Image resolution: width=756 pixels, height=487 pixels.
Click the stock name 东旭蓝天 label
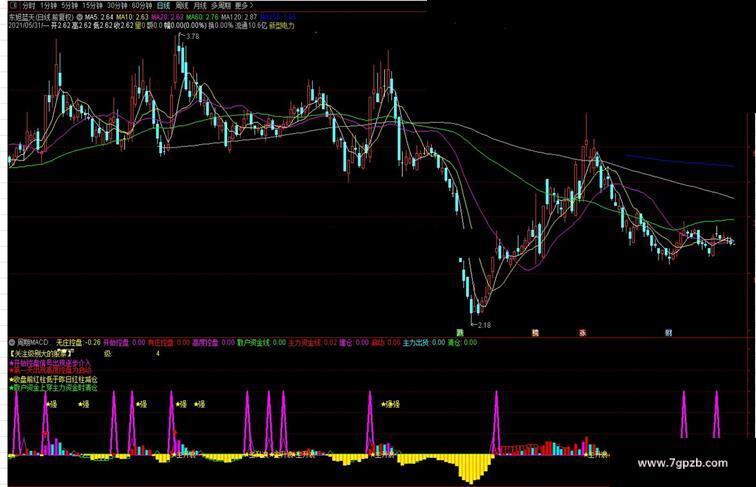coord(23,17)
